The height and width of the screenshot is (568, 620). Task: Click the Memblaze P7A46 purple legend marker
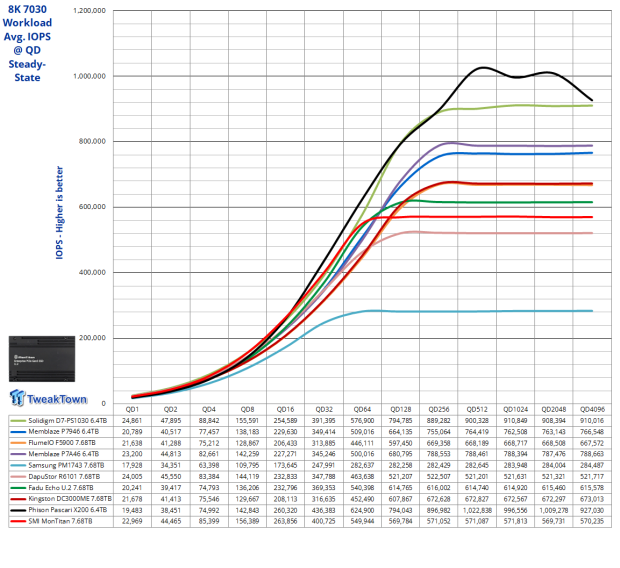[x=18, y=454]
